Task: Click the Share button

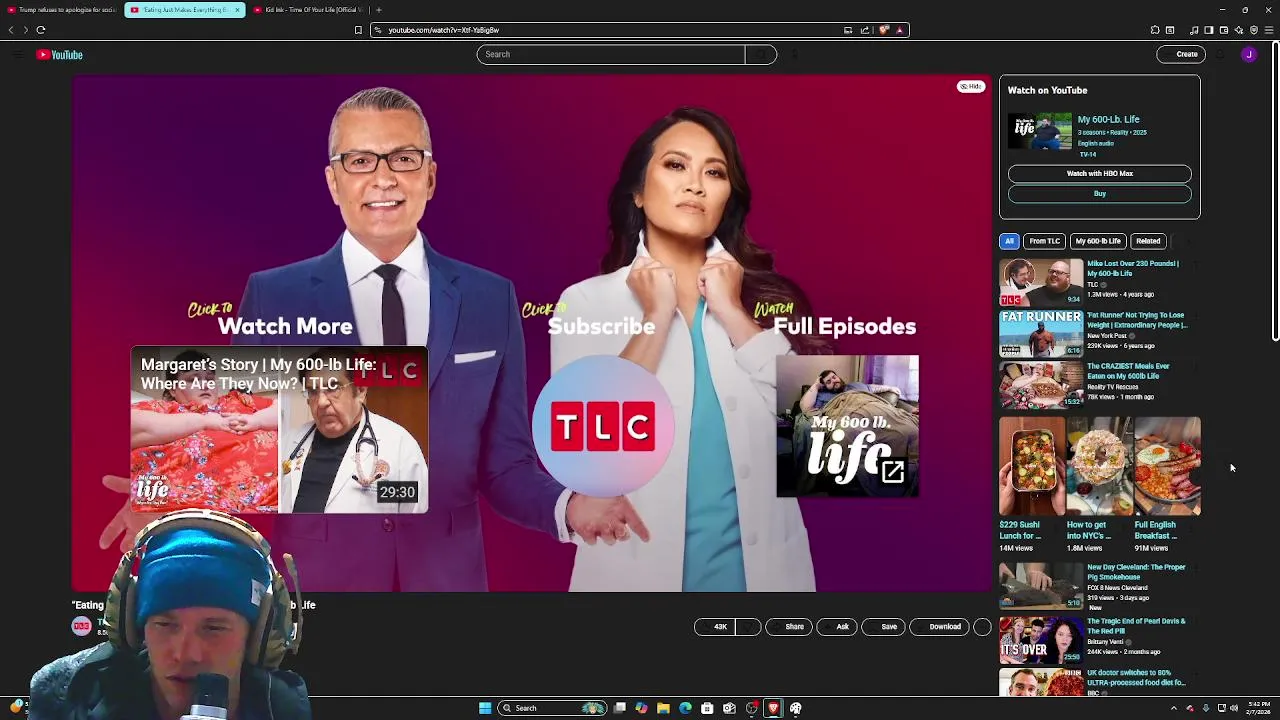Action: click(x=790, y=627)
